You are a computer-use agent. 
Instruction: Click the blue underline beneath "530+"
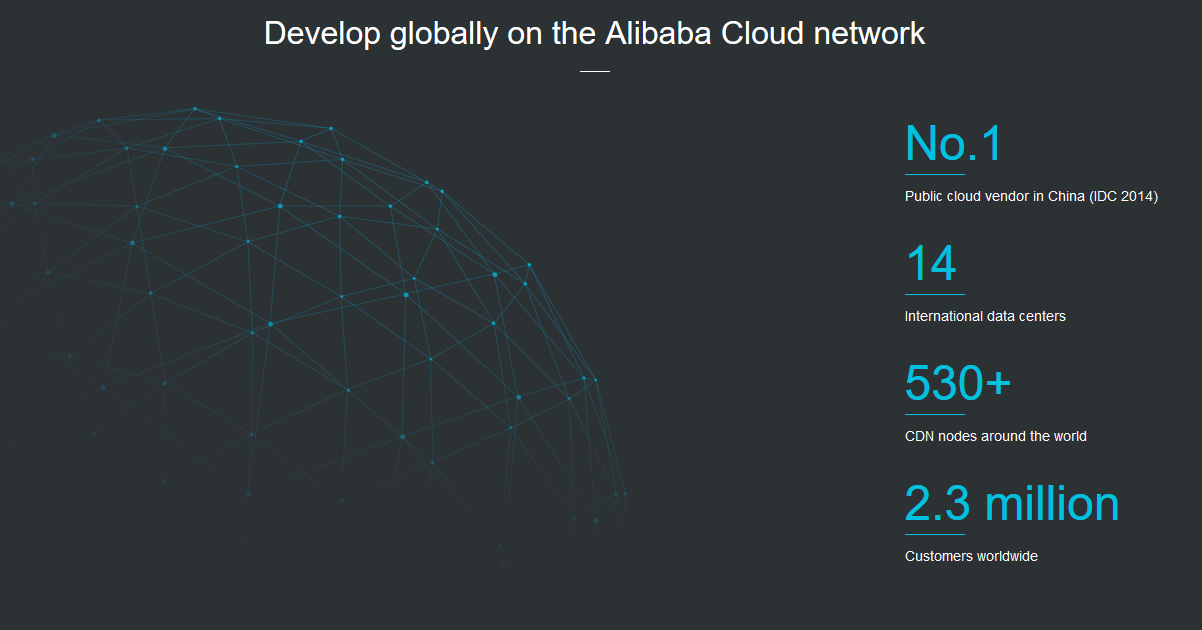934,414
